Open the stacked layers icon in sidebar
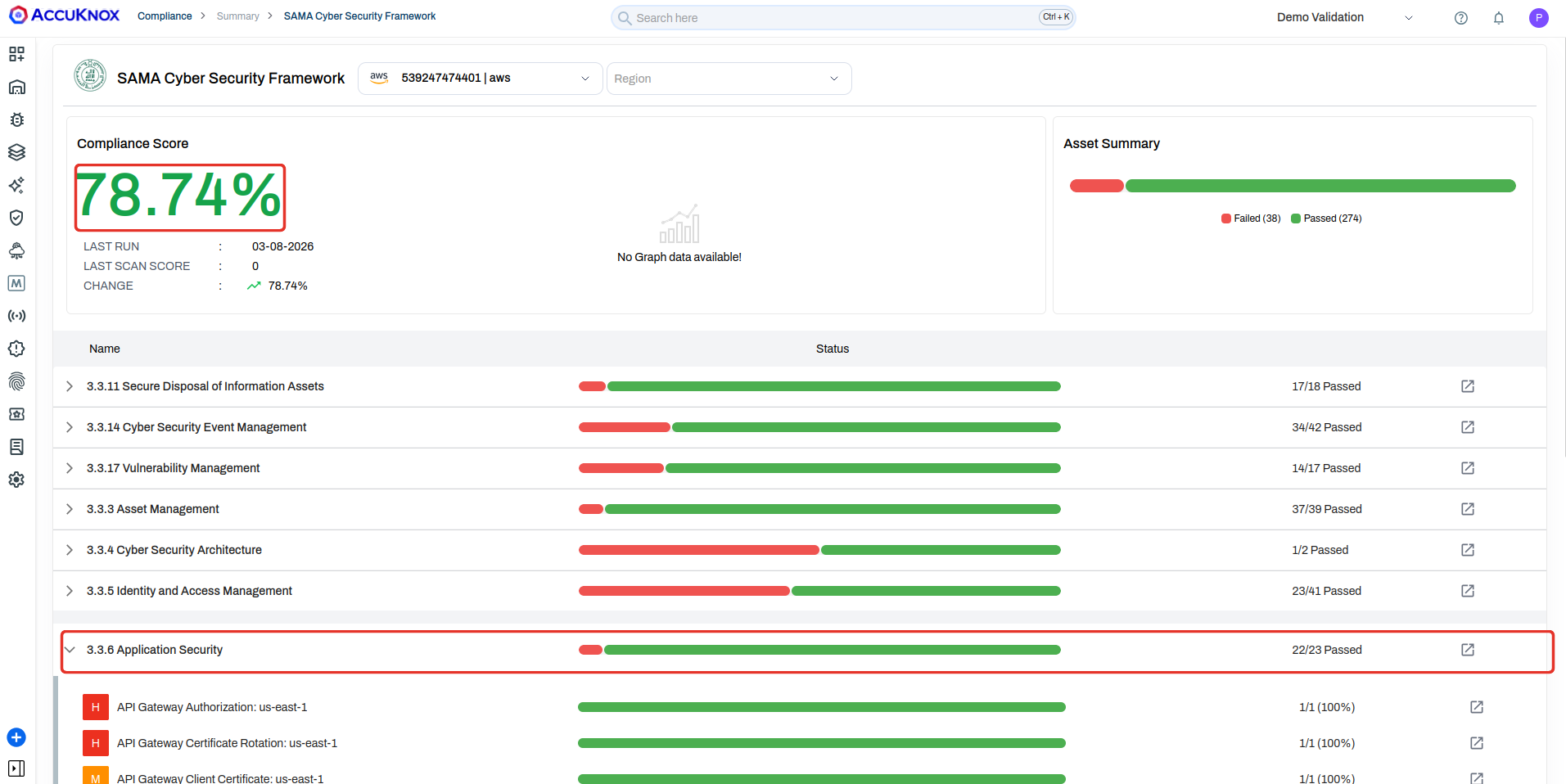The image size is (1566, 784). click(x=16, y=152)
